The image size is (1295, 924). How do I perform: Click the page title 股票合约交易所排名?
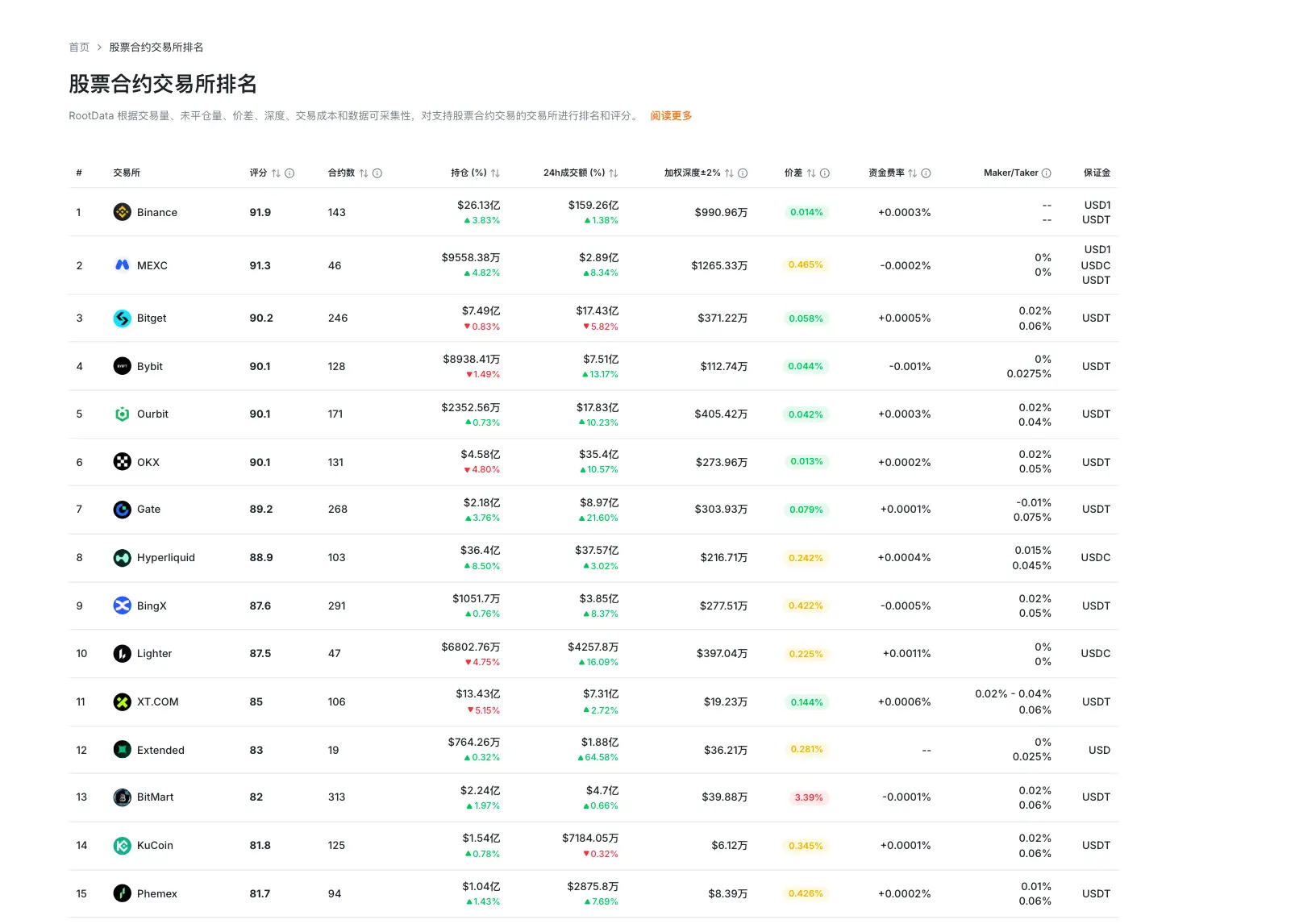click(163, 84)
